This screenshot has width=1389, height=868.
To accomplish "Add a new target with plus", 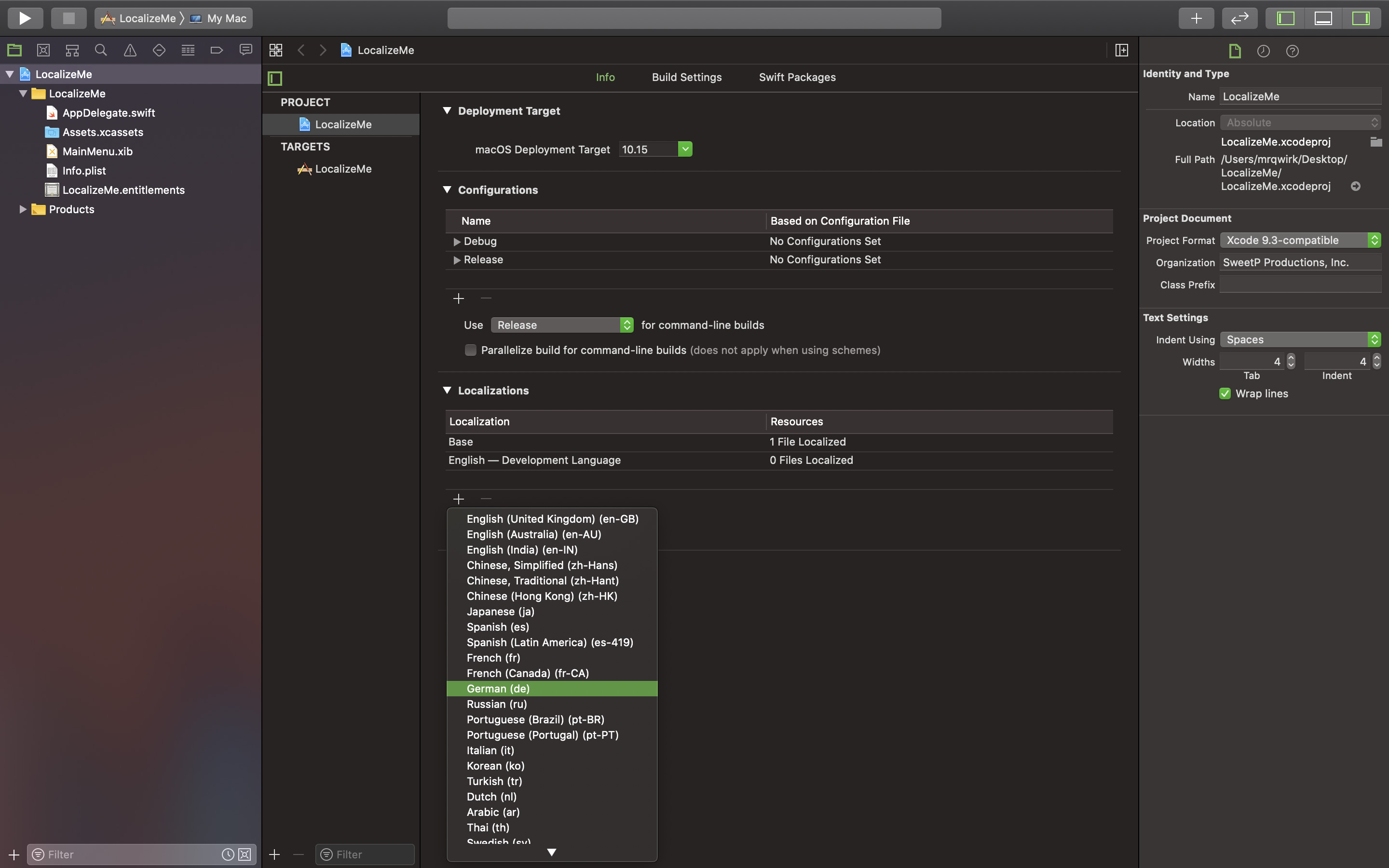I will (x=274, y=854).
